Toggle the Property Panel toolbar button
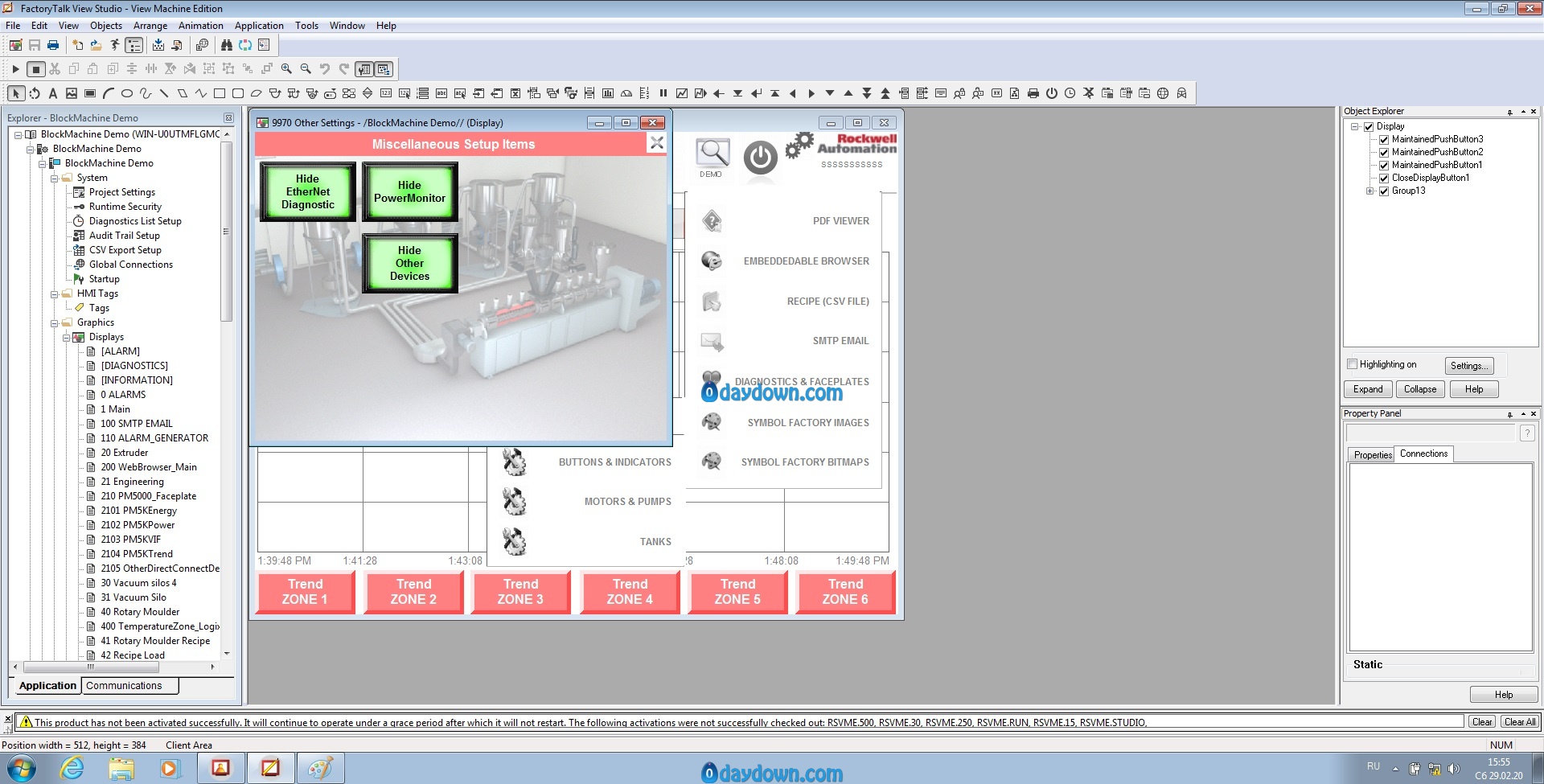Screen dimensions: 1544x784 click(364, 69)
